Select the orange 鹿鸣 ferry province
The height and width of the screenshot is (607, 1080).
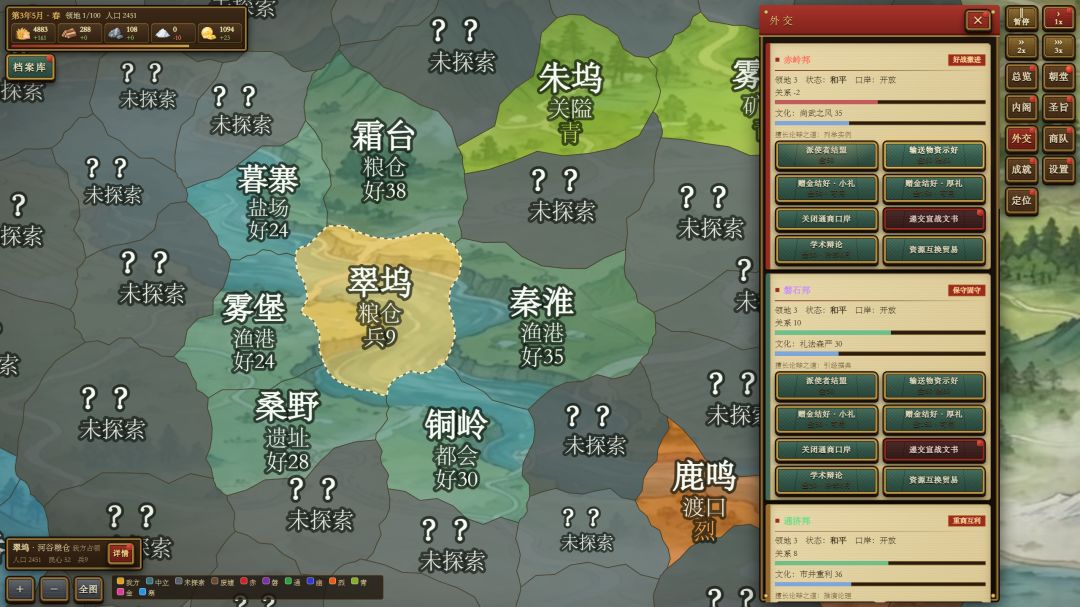tap(703, 500)
